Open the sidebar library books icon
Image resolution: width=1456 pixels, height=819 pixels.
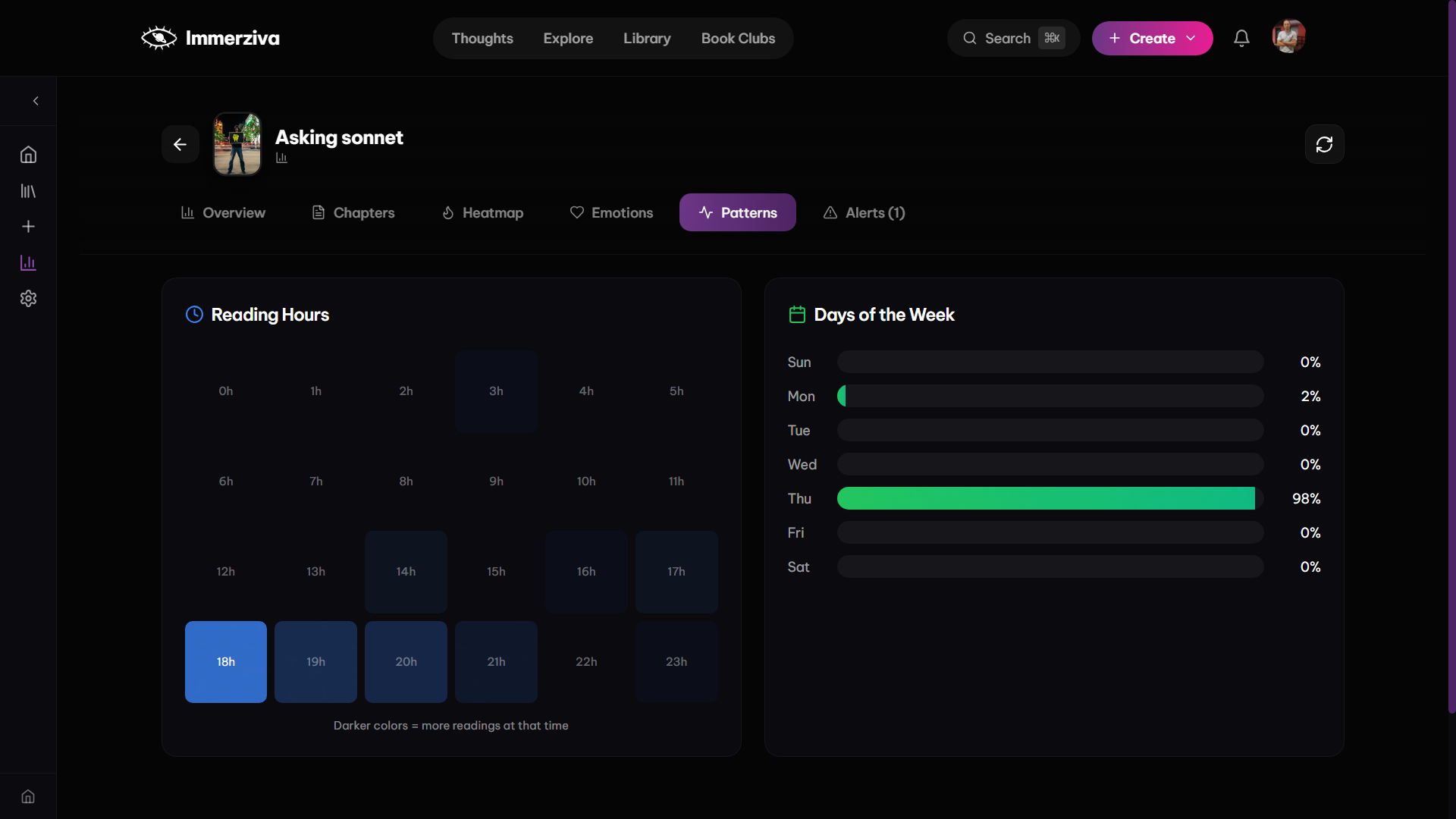(x=28, y=191)
